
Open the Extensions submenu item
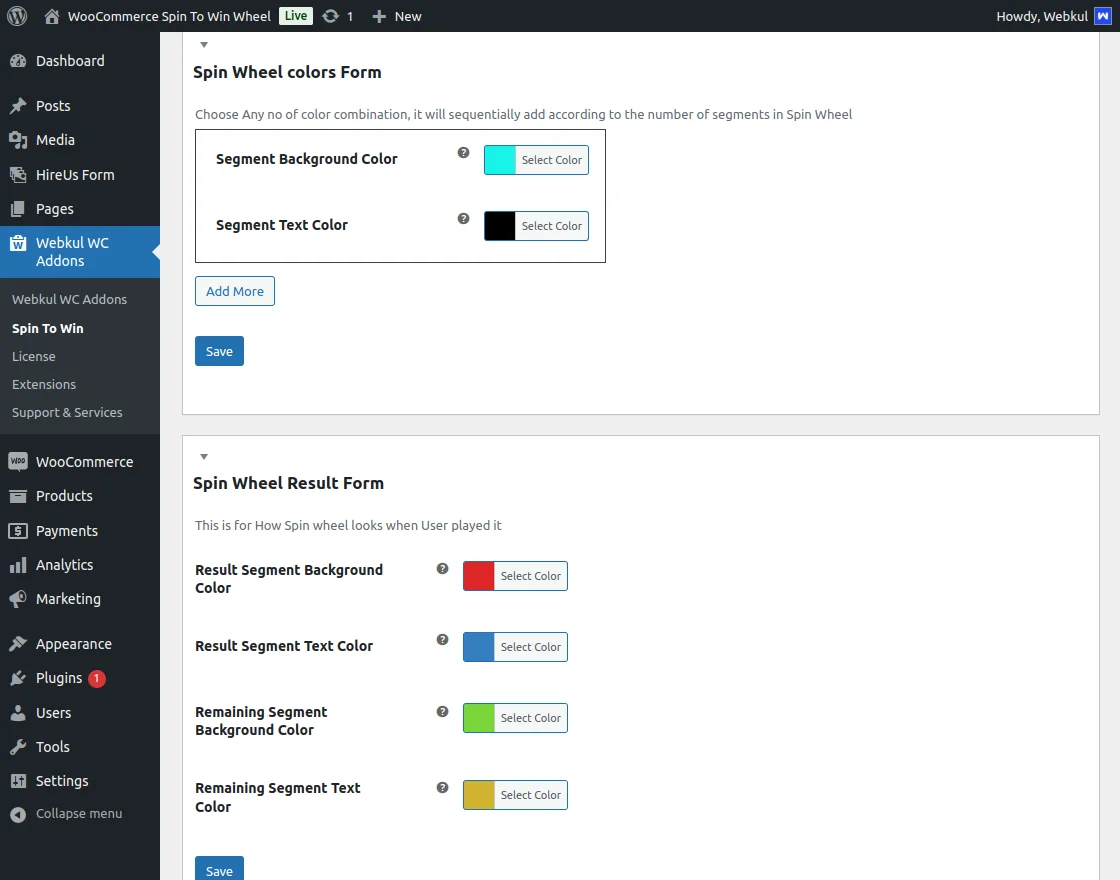(x=44, y=384)
